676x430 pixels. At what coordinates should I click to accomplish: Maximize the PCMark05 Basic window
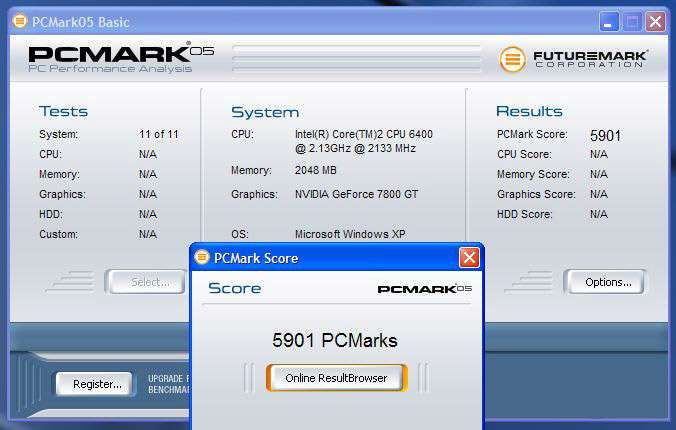632,22
